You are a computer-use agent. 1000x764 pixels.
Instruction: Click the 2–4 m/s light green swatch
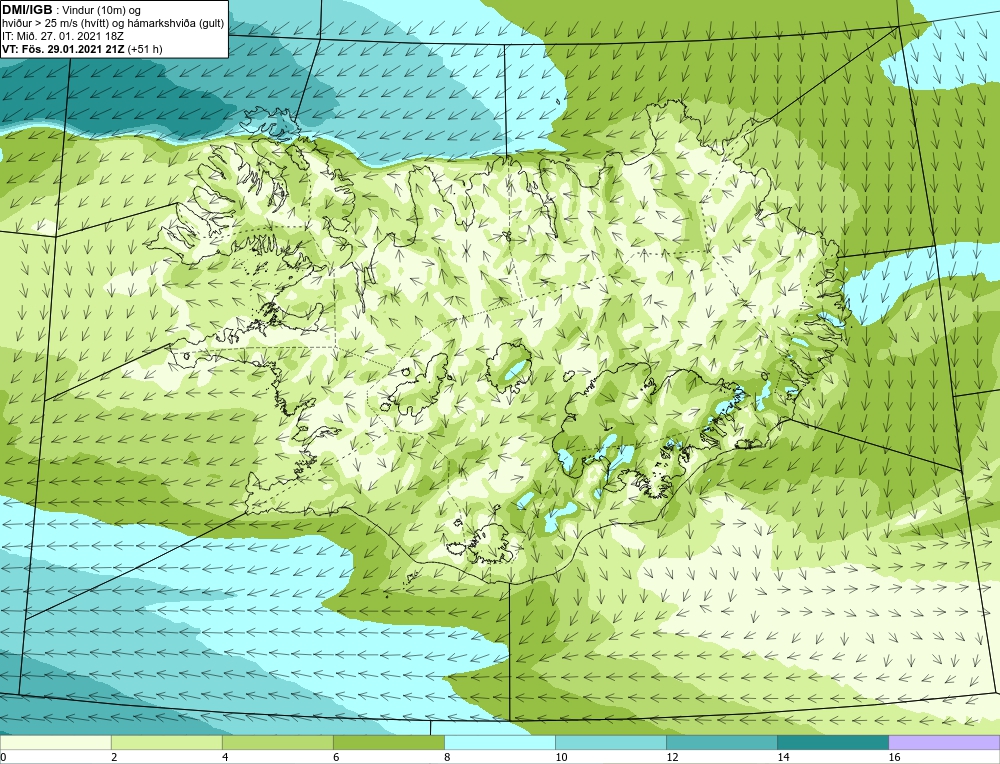[166, 742]
